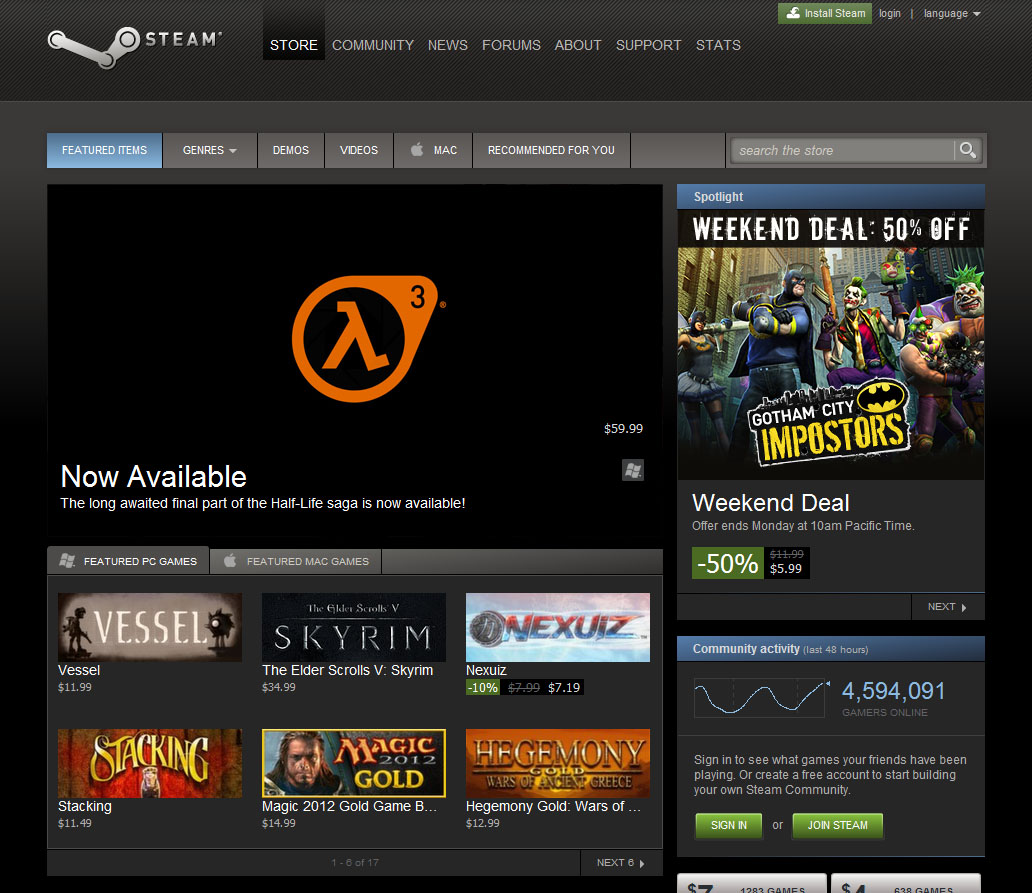
Task: Open the Stats page
Action: click(x=718, y=45)
